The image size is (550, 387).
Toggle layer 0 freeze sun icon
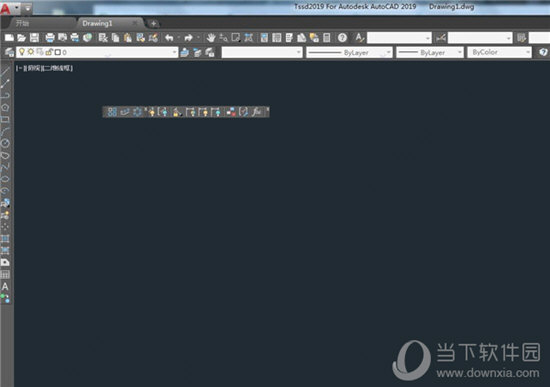(31, 52)
